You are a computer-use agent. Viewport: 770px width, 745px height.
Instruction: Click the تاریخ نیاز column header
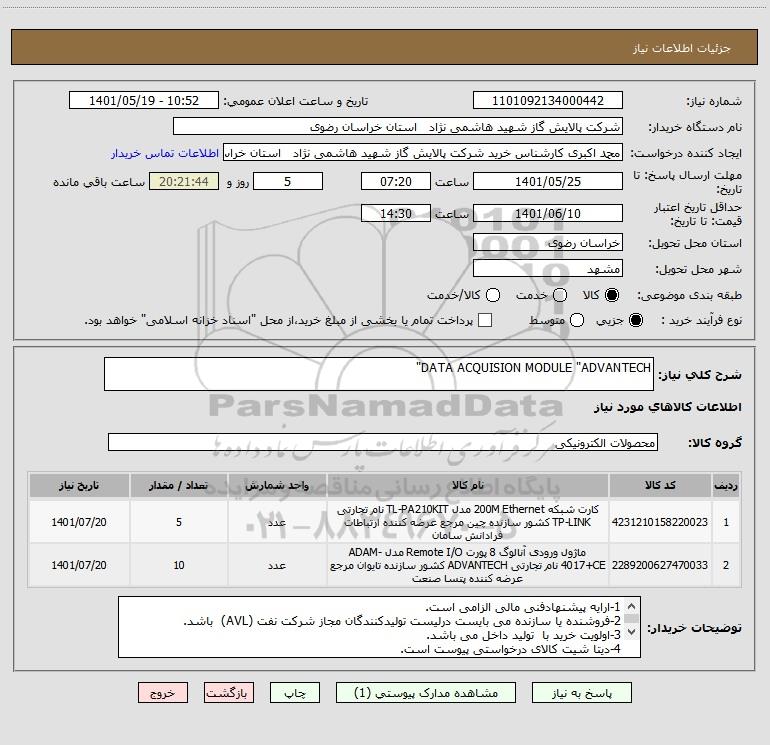[x=79, y=486]
